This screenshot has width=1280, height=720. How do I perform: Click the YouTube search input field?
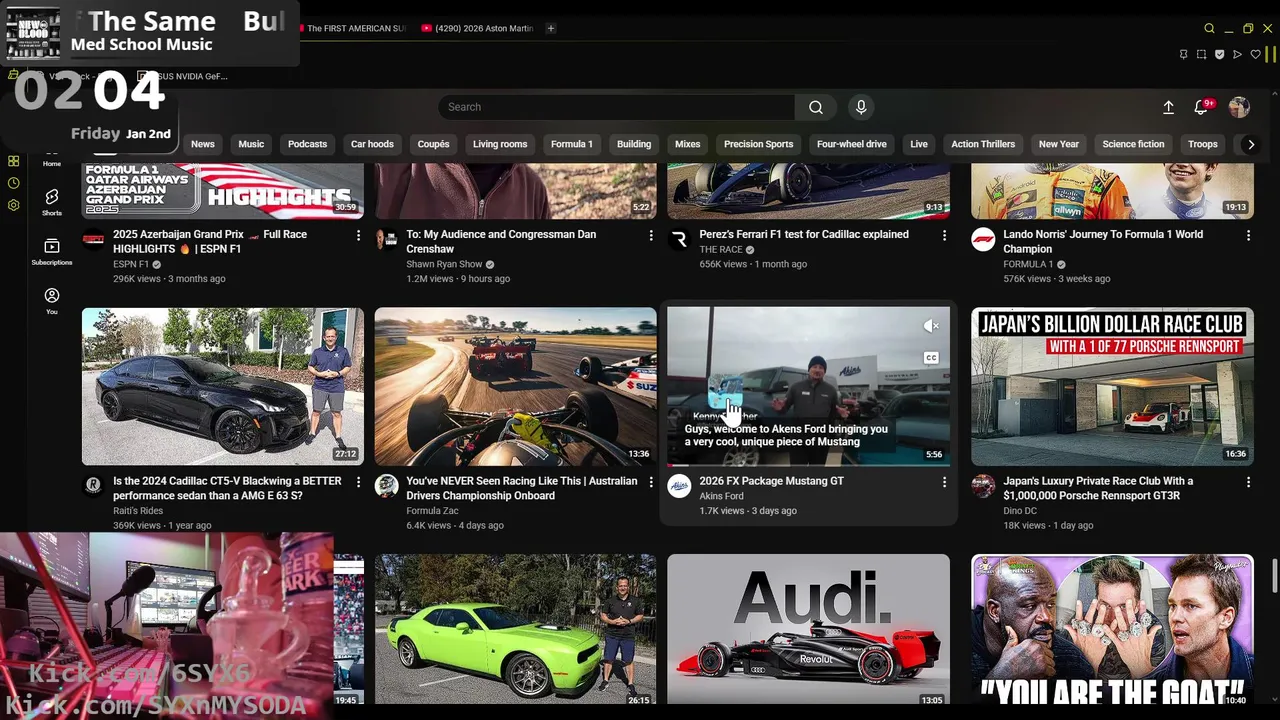click(616, 107)
